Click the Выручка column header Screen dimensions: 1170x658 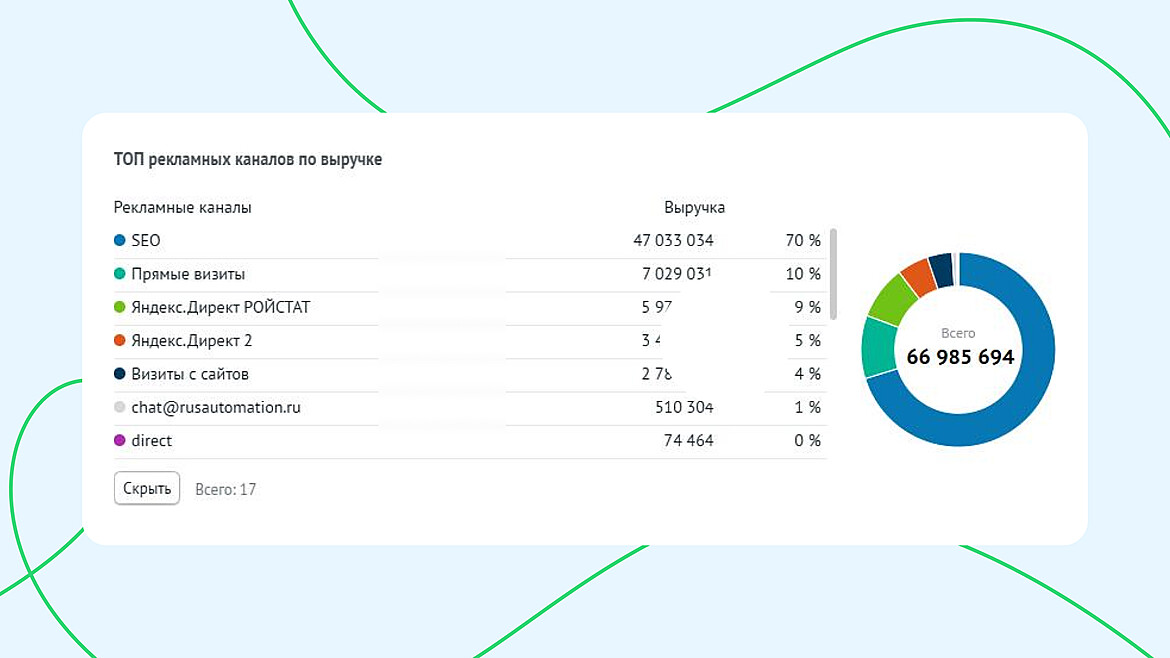pyautogui.click(x=695, y=207)
